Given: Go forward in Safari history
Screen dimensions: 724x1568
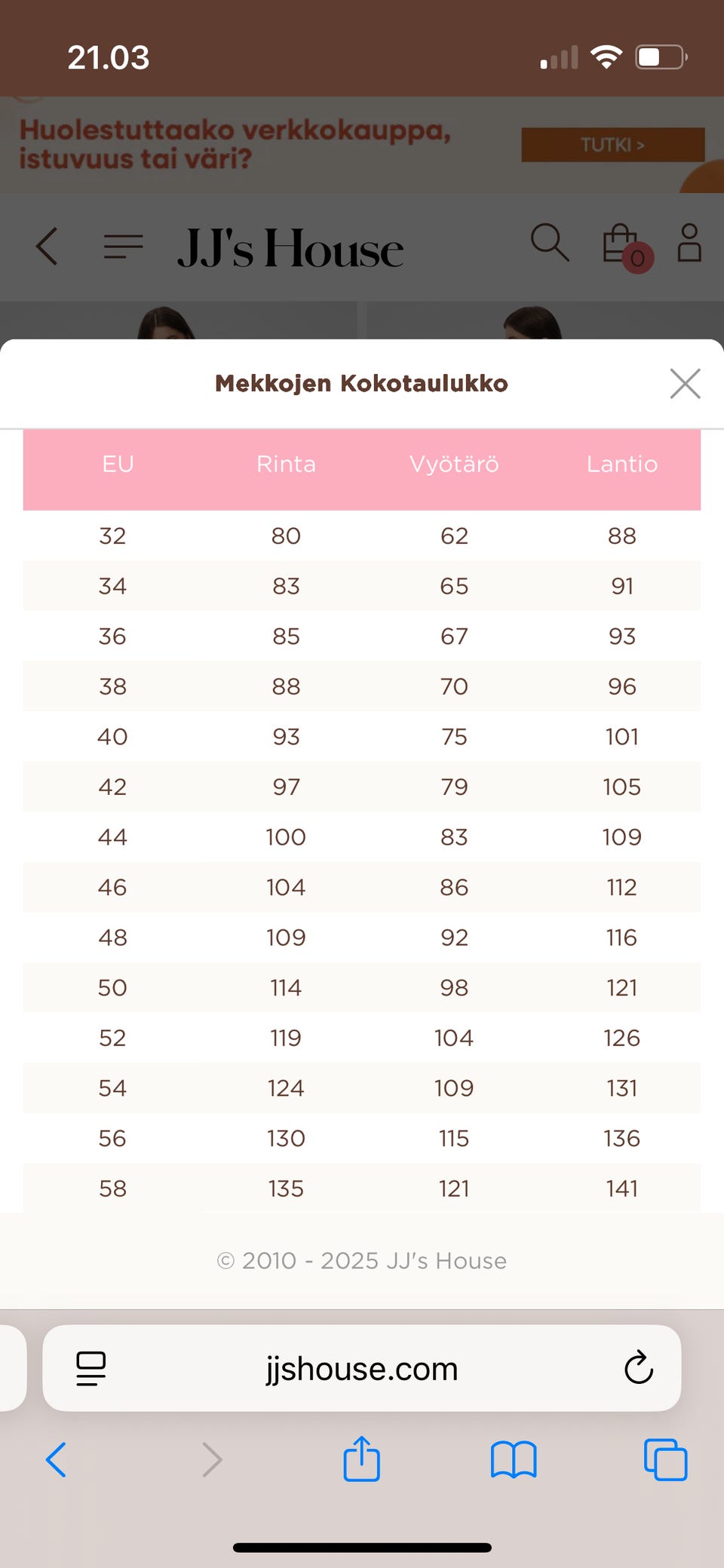Looking at the screenshot, I should (212, 1459).
